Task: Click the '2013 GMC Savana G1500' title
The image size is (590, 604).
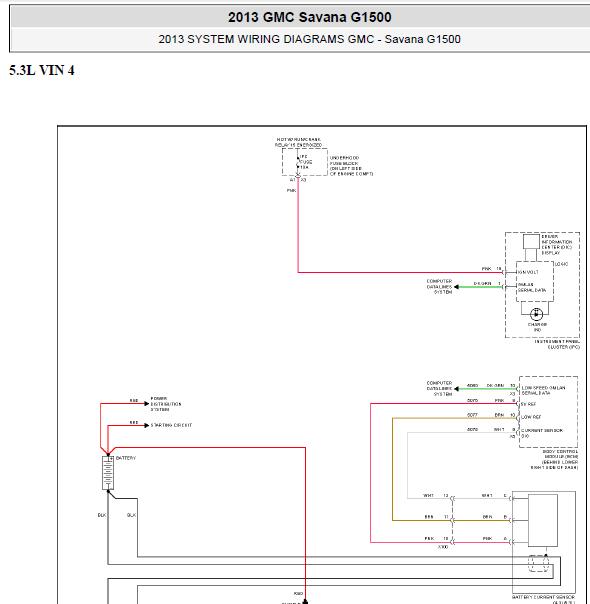Action: (x=309, y=17)
